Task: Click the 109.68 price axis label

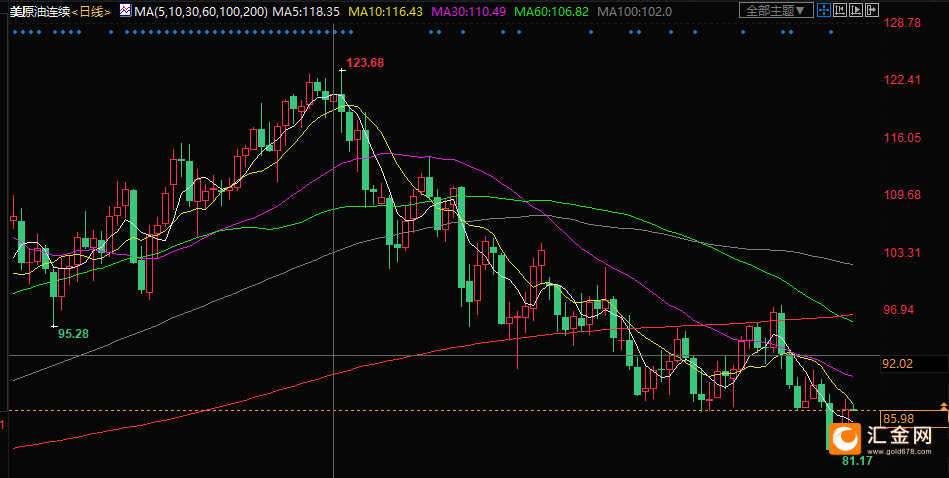Action: pos(903,195)
